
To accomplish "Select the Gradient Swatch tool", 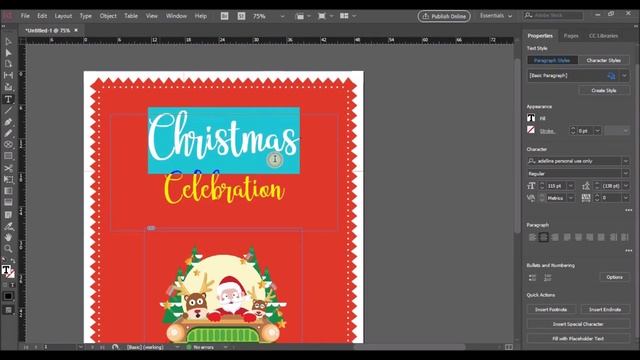I will pyautogui.click(x=8, y=191).
